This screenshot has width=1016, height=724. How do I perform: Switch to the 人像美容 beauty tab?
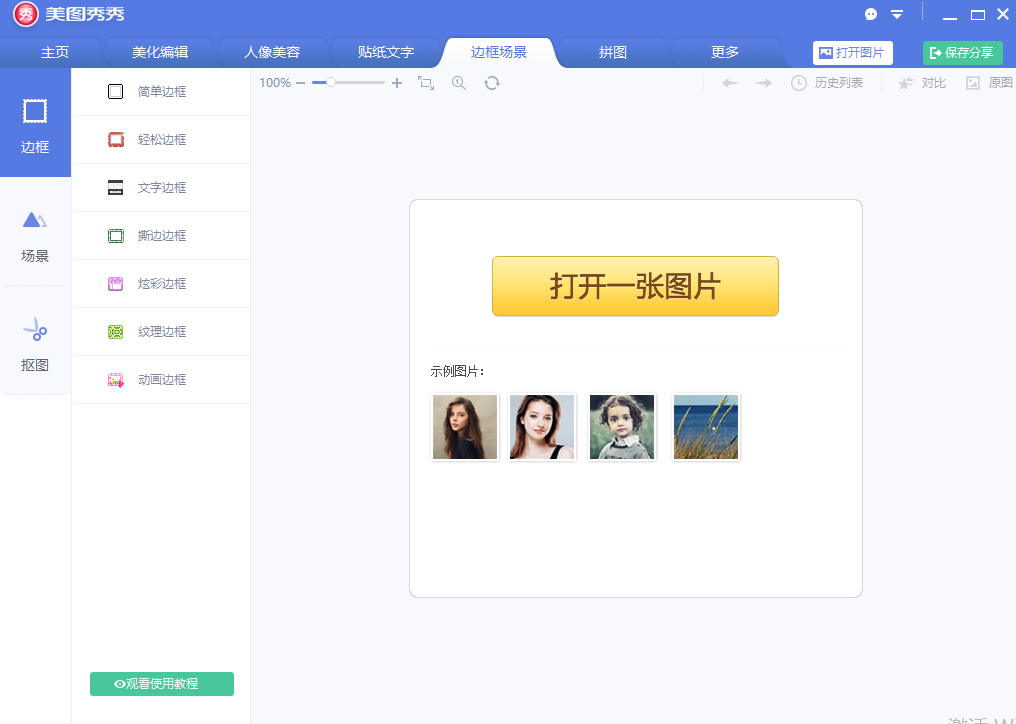(x=271, y=51)
